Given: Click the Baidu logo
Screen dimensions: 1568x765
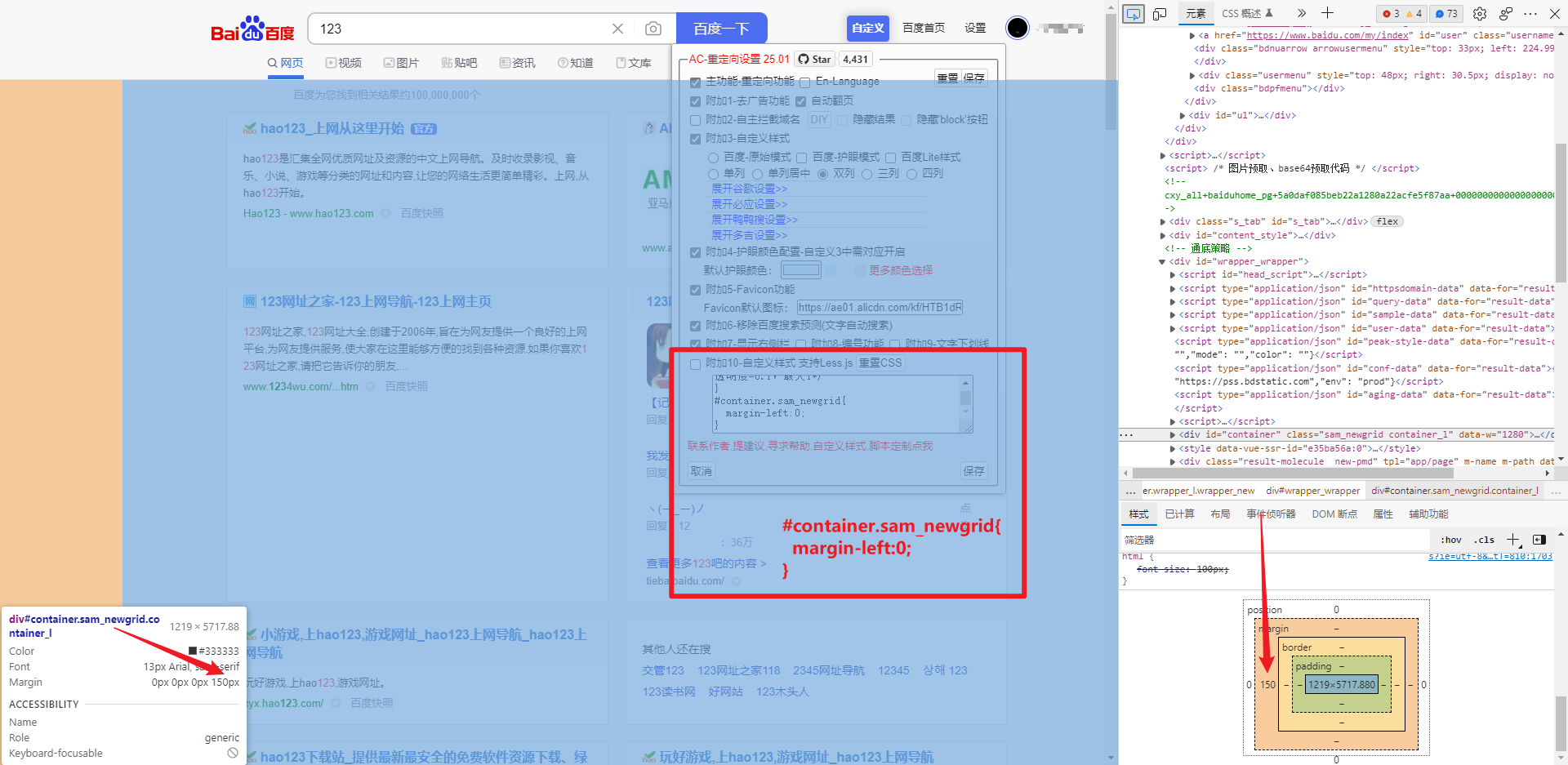Looking at the screenshot, I should click(252, 29).
